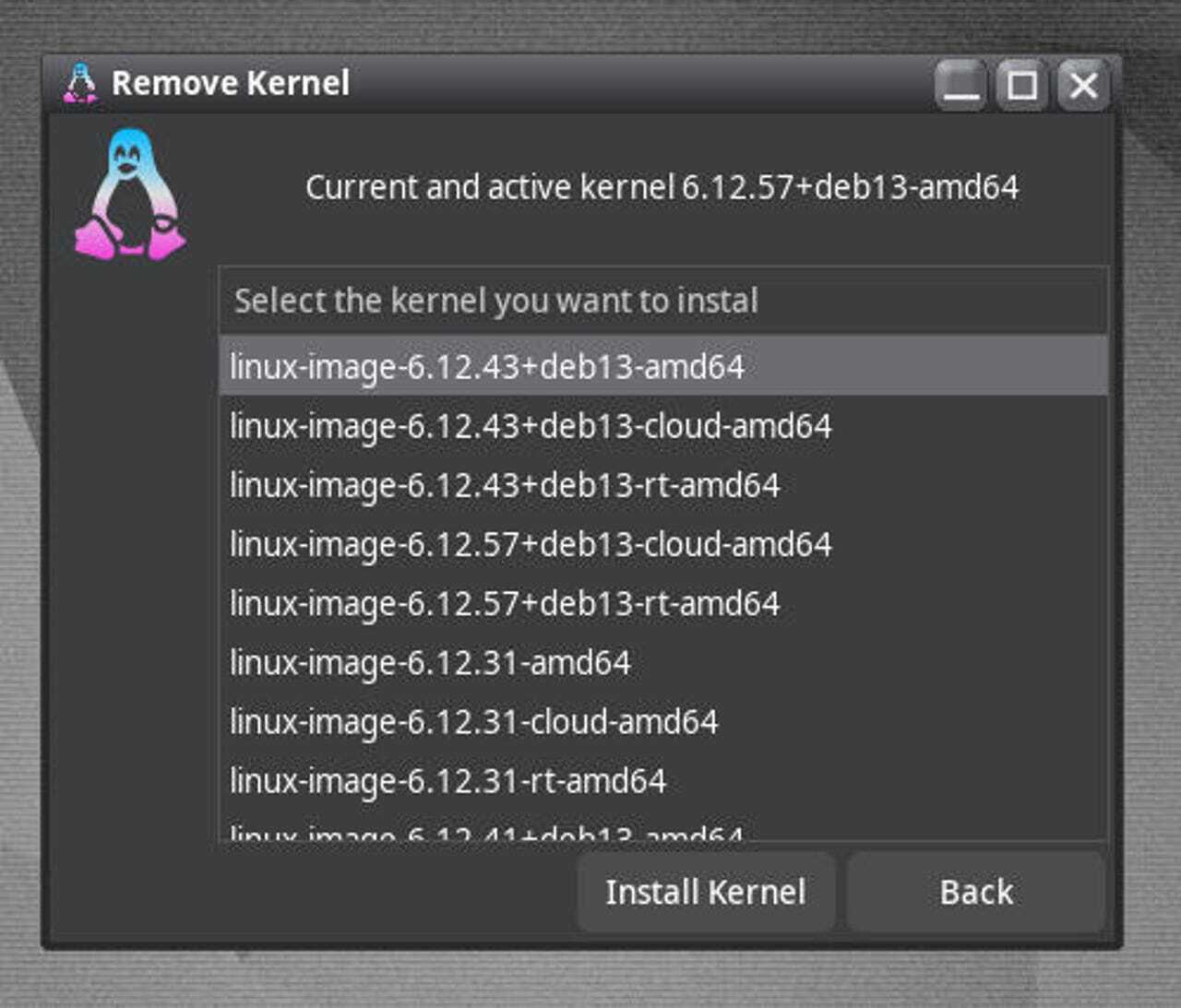Image resolution: width=1181 pixels, height=1008 pixels.
Task: Go back using the Back button
Action: [x=976, y=892]
